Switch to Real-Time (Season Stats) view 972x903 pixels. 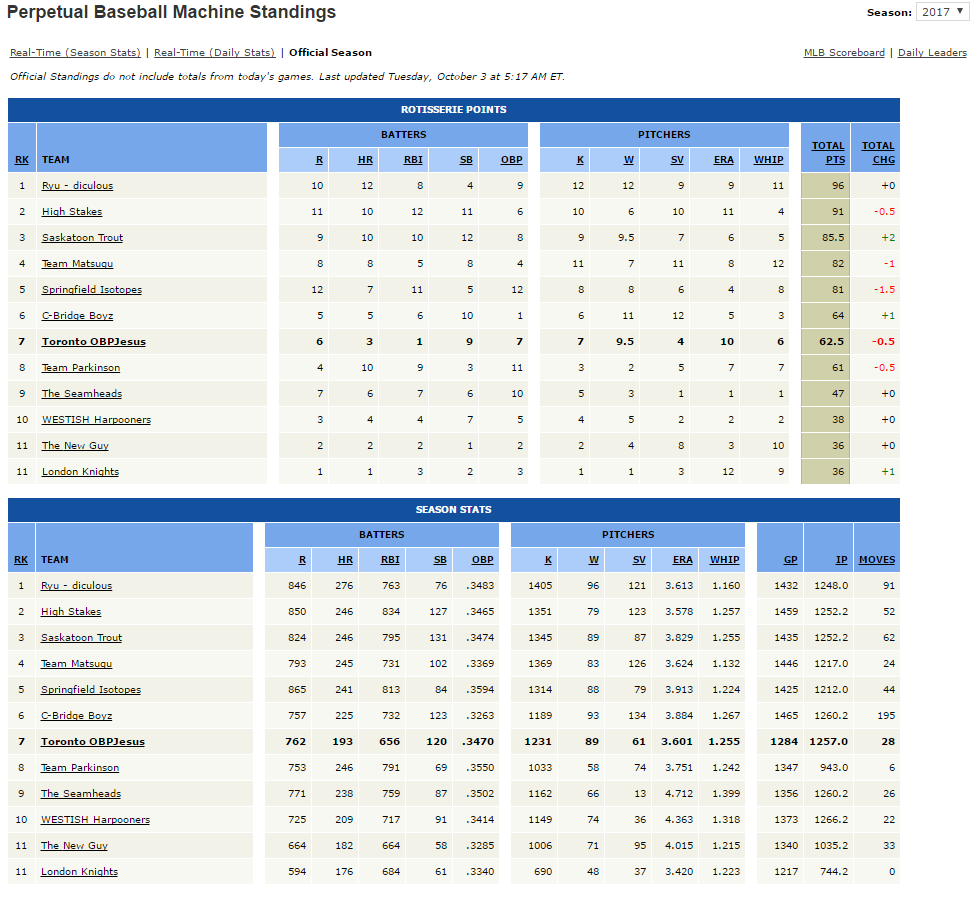tap(75, 52)
